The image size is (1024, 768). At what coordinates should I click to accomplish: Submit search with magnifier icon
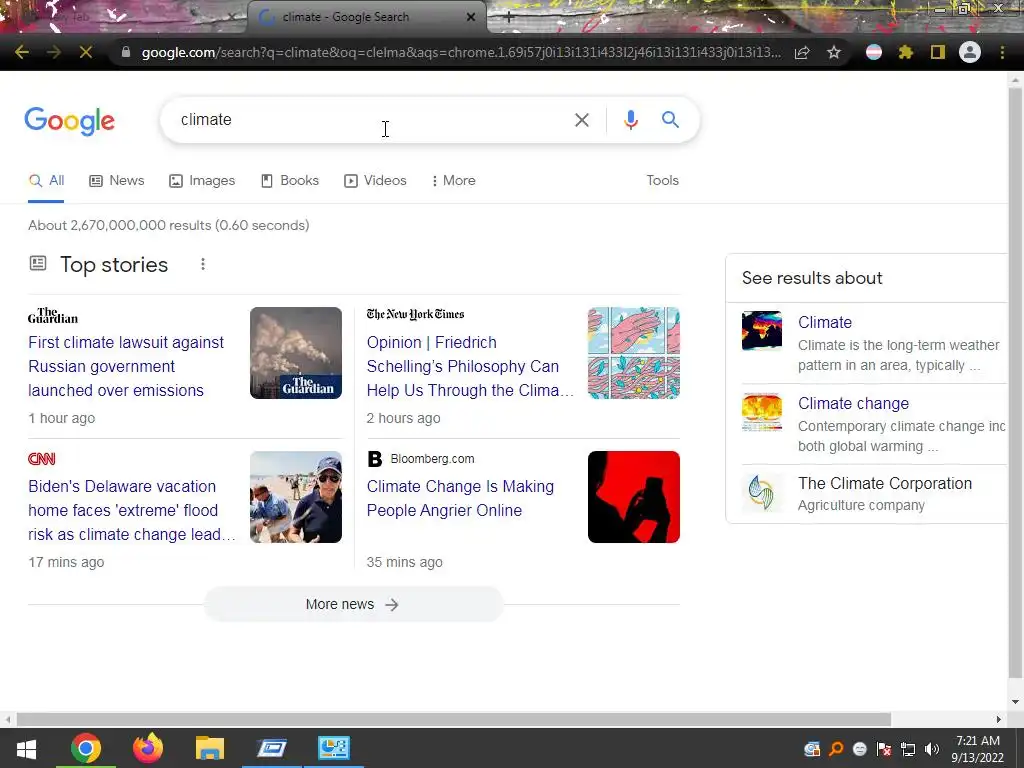point(670,120)
